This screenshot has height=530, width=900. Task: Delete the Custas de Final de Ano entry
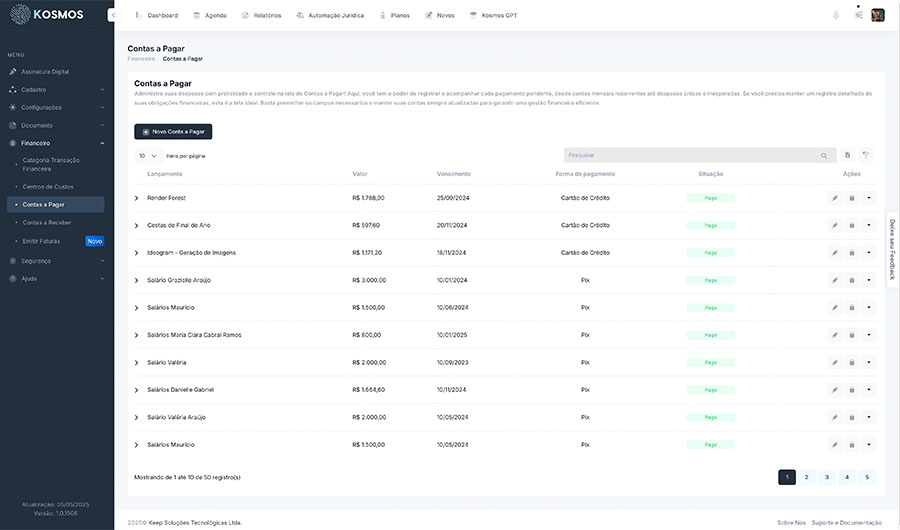(x=852, y=225)
